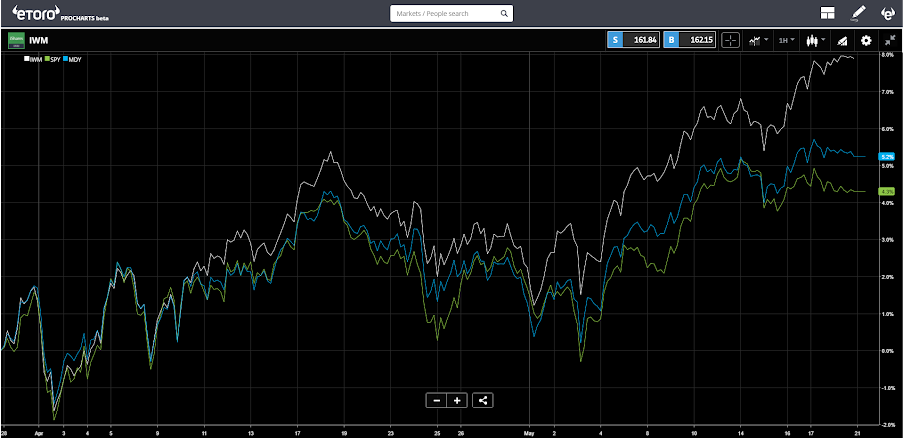This screenshot has width=903, height=438.
Task: Click the 8.0% axis label
Action: (887, 55)
